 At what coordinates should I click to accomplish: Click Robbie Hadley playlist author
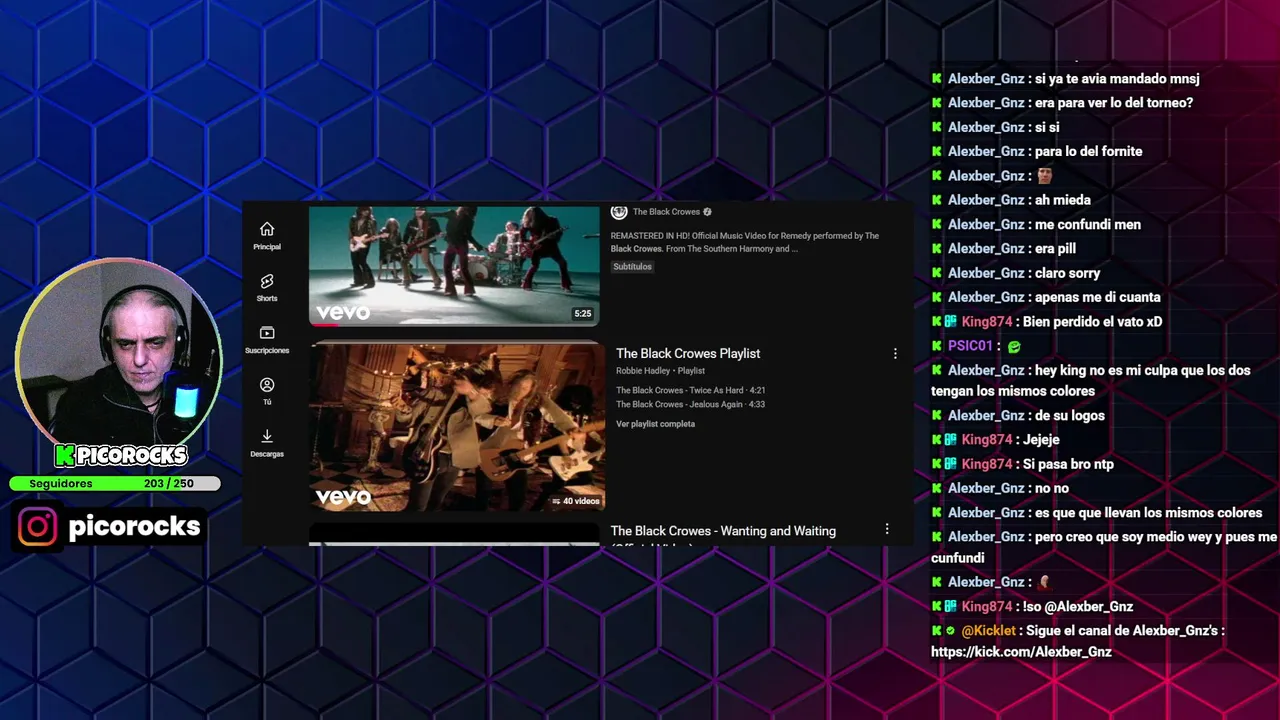643,371
